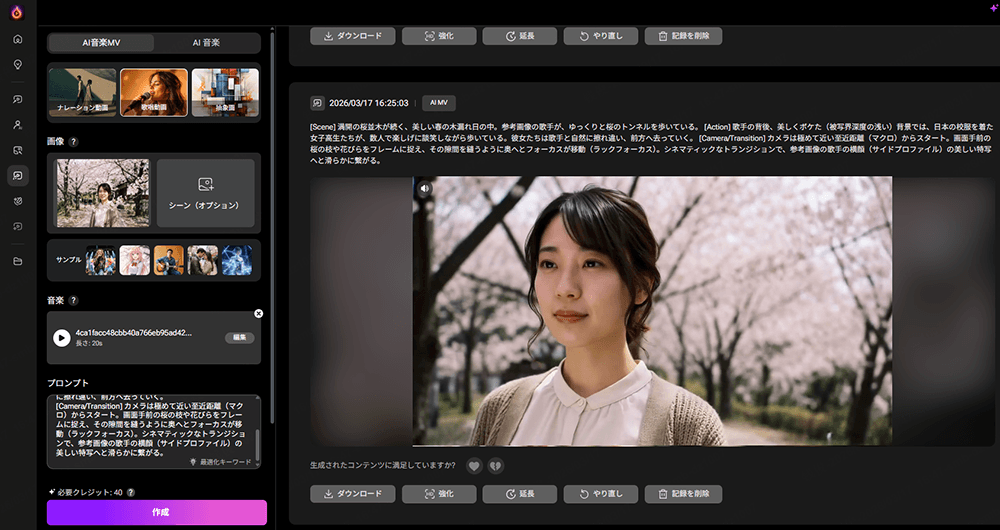Play the uploaded music track
The image size is (1000, 530).
(62, 338)
